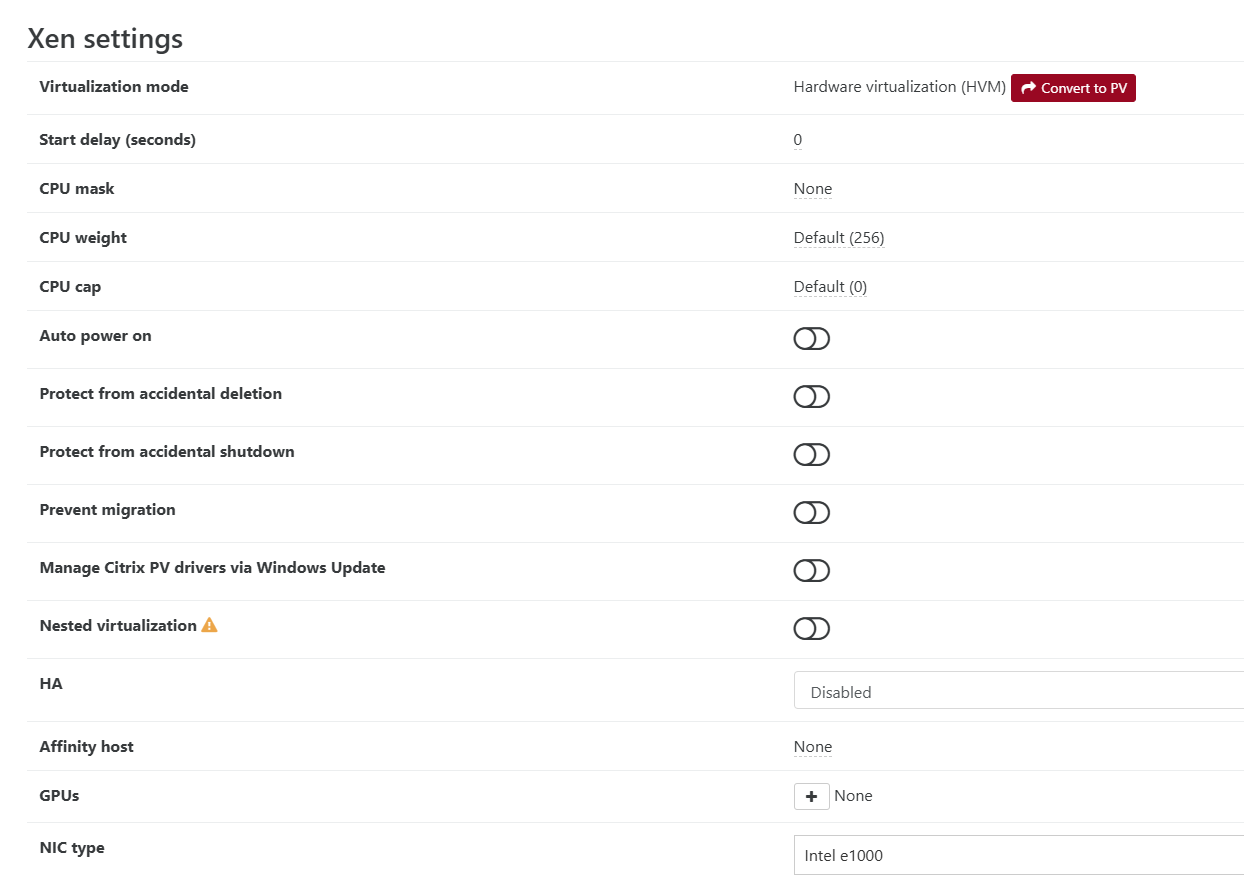Enable Prevent migration
1244x881 pixels.
point(811,512)
